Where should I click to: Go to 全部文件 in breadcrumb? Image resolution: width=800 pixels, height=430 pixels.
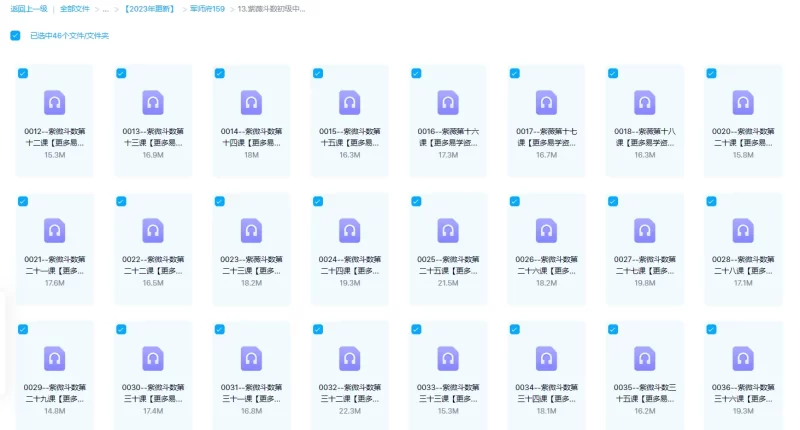click(75, 8)
